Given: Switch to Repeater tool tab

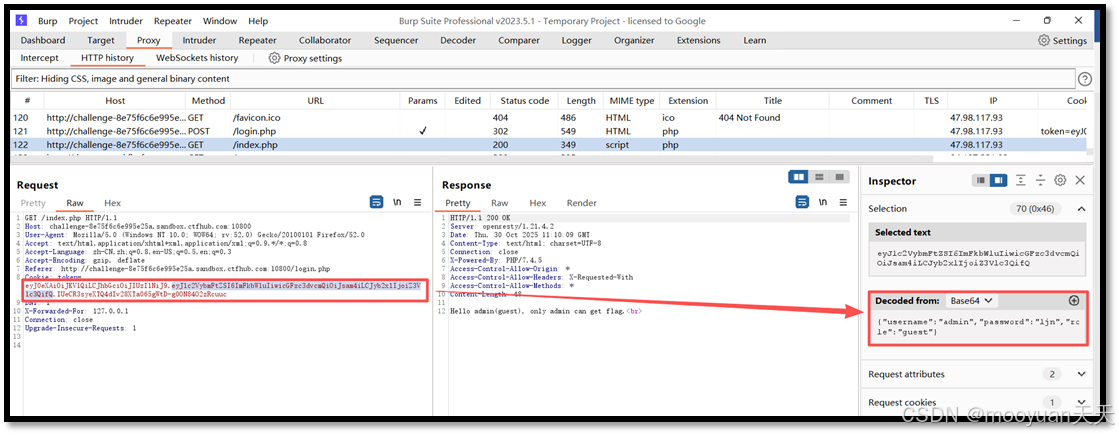Looking at the screenshot, I should coord(258,41).
